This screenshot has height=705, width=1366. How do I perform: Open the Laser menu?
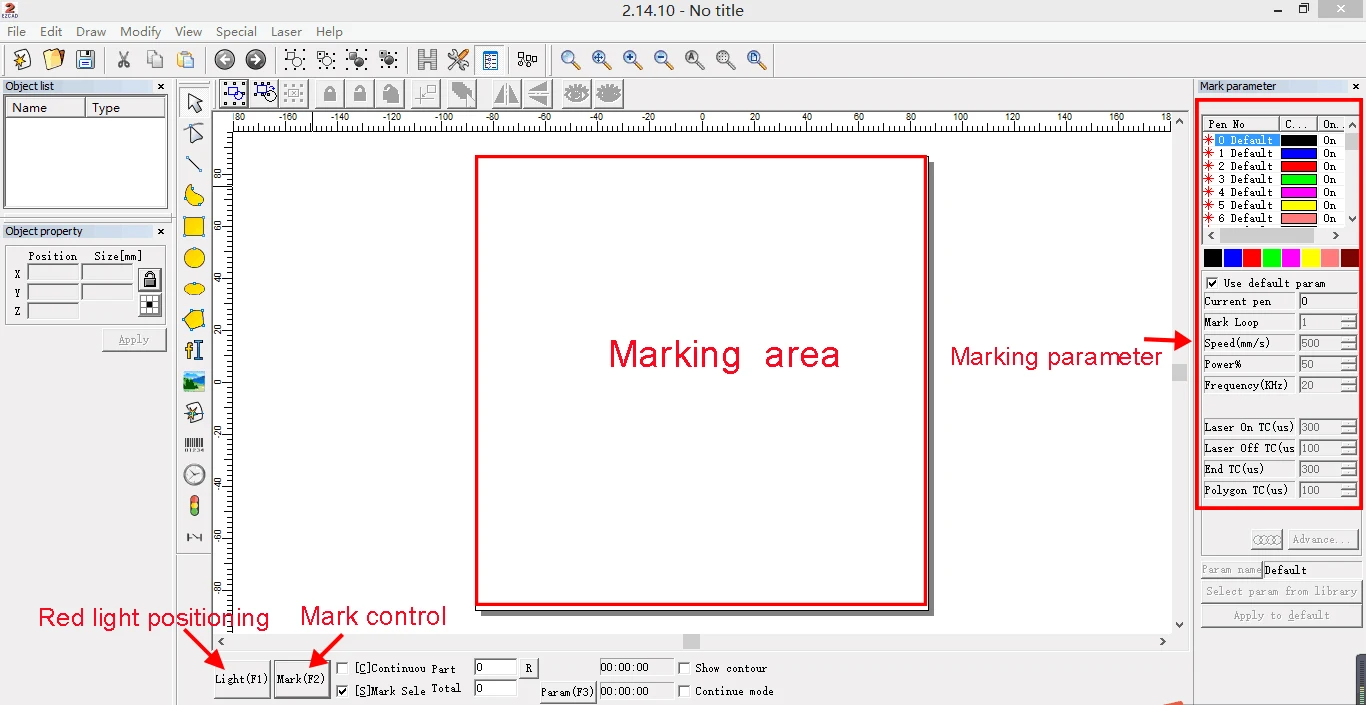pos(286,31)
